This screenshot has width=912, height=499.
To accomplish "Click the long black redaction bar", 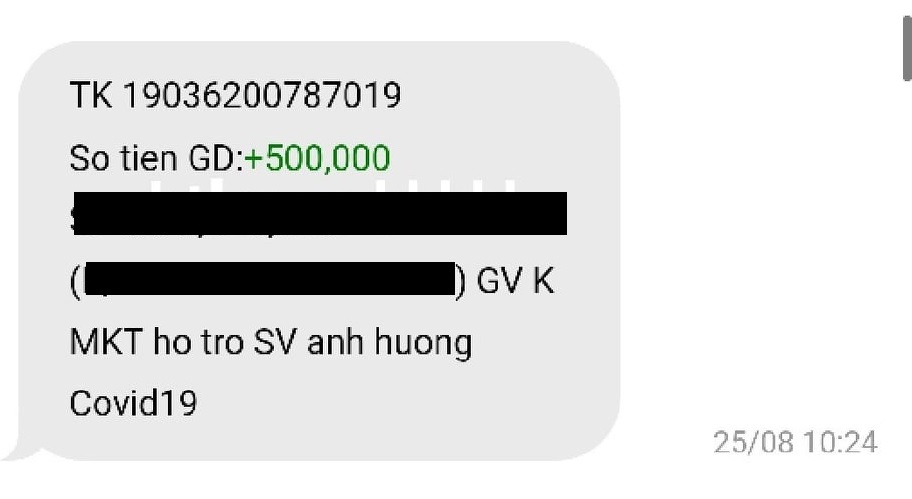I will tap(319, 213).
